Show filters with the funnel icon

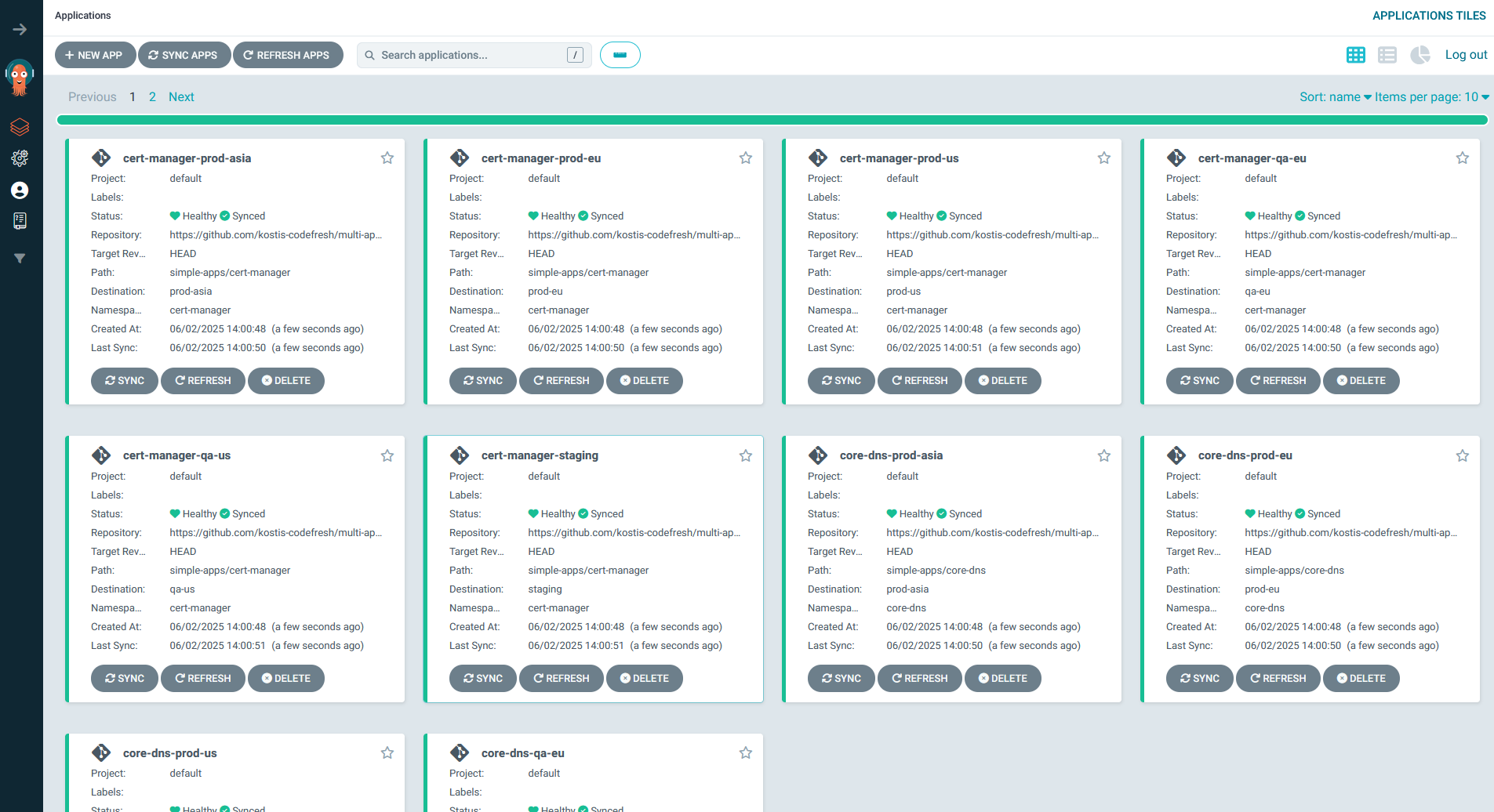pos(20,257)
